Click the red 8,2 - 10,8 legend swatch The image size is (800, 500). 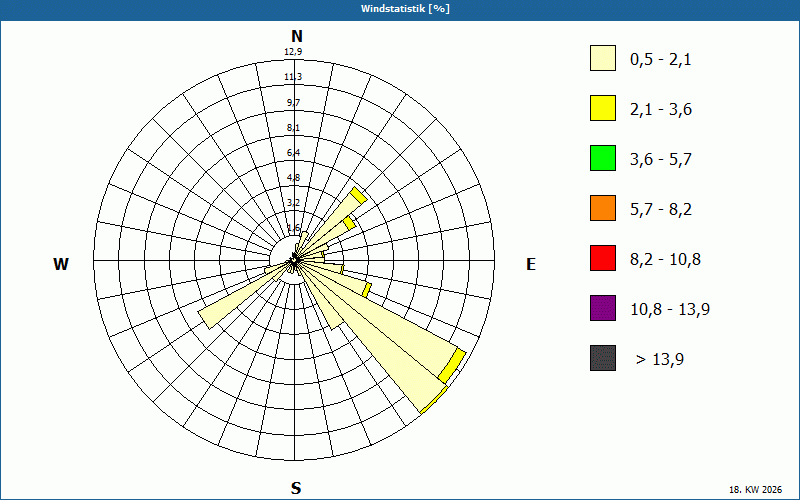[603, 258]
